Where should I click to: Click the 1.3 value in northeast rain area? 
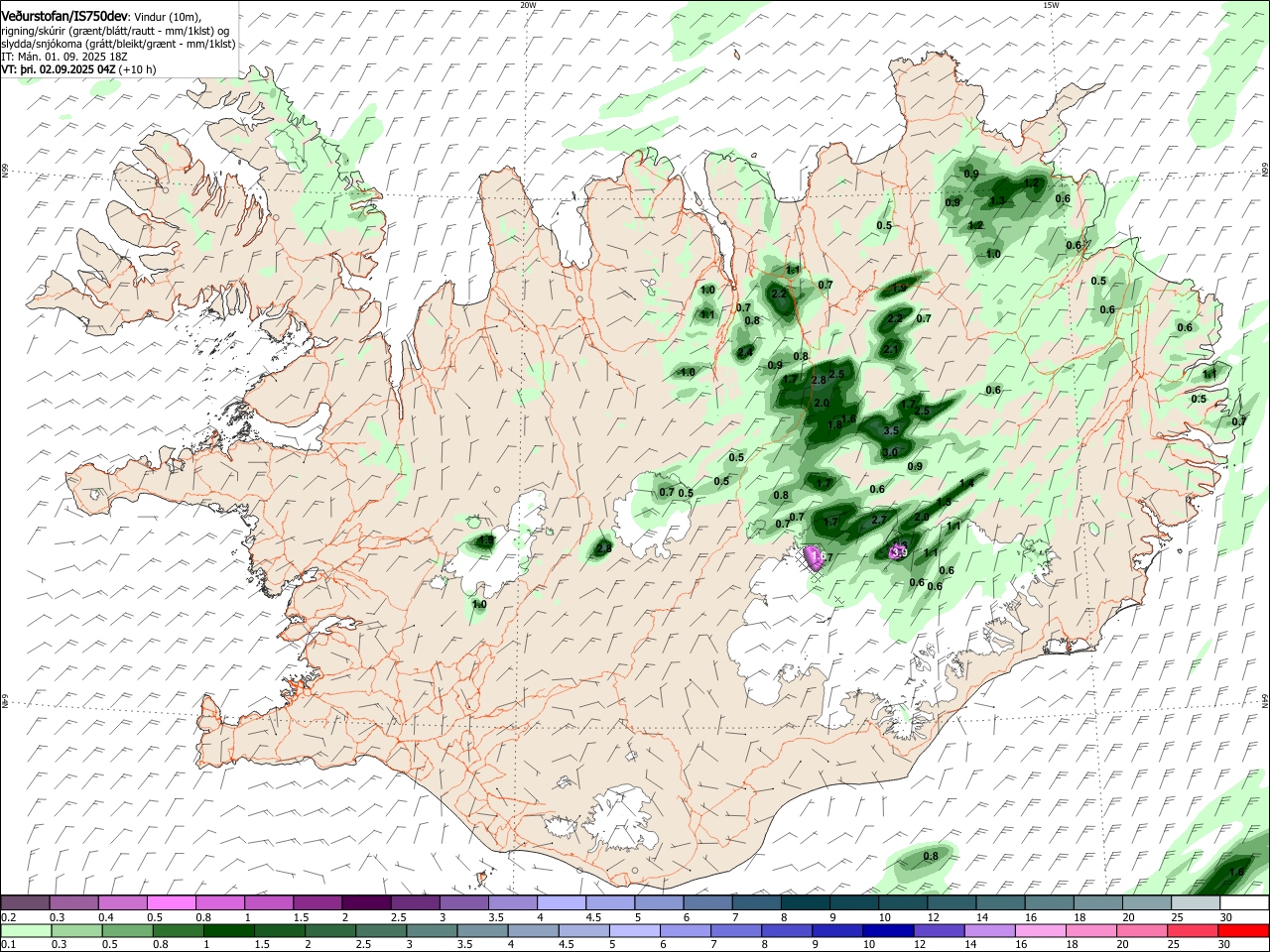coord(998,201)
